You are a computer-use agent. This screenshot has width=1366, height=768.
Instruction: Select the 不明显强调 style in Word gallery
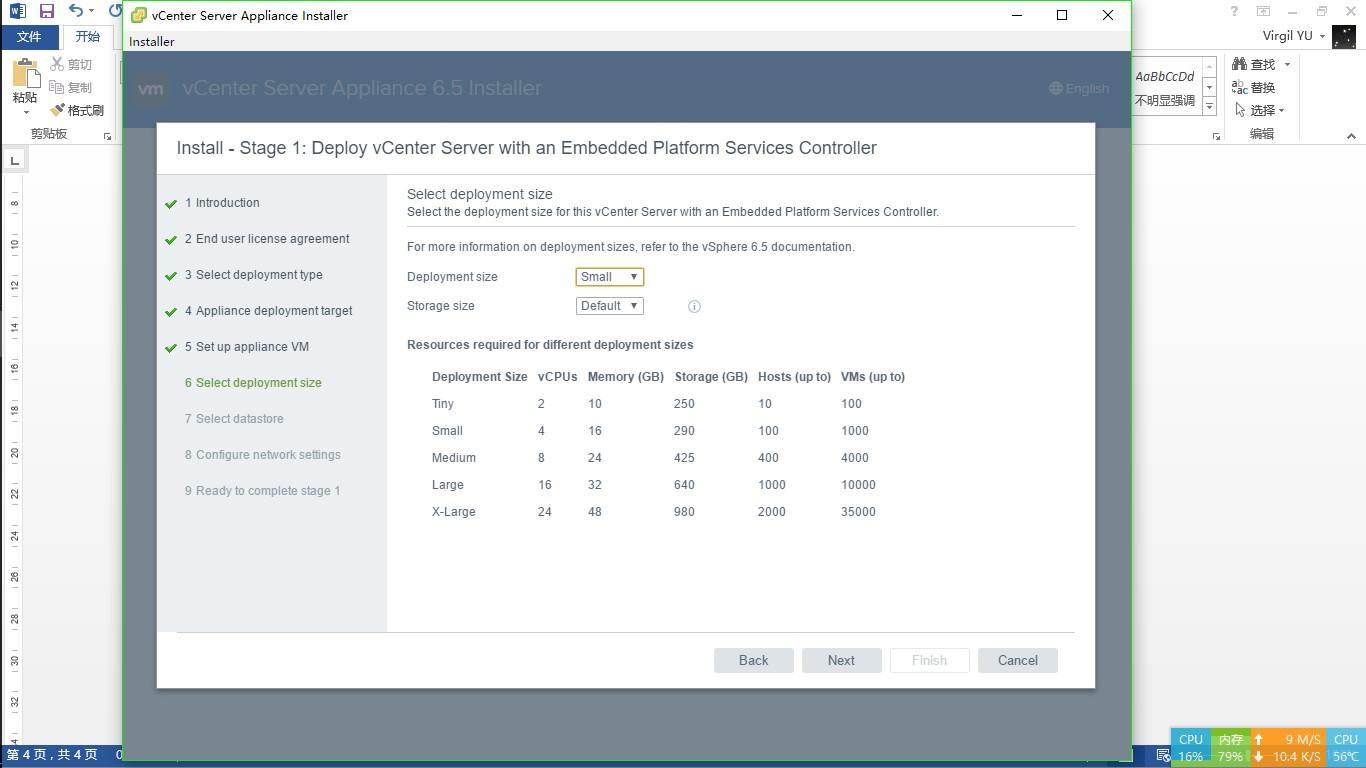[x=1165, y=88]
